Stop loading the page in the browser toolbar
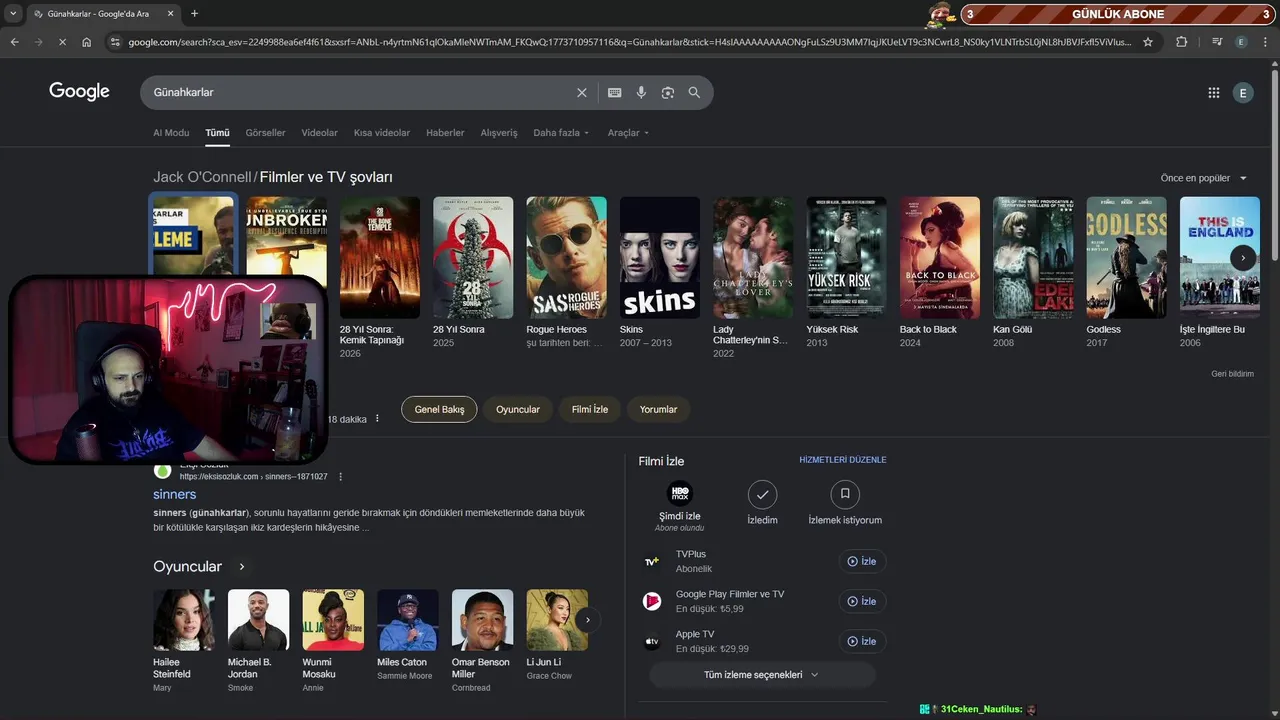 (x=61, y=42)
